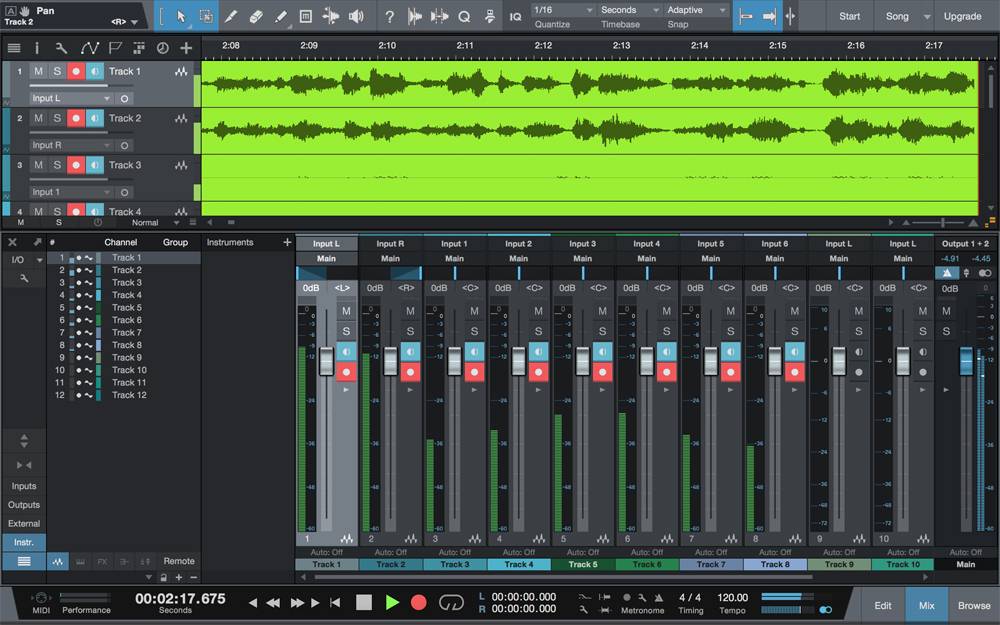Disarm record on mixer channel Track 5
The image size is (1000, 625).
pos(603,372)
